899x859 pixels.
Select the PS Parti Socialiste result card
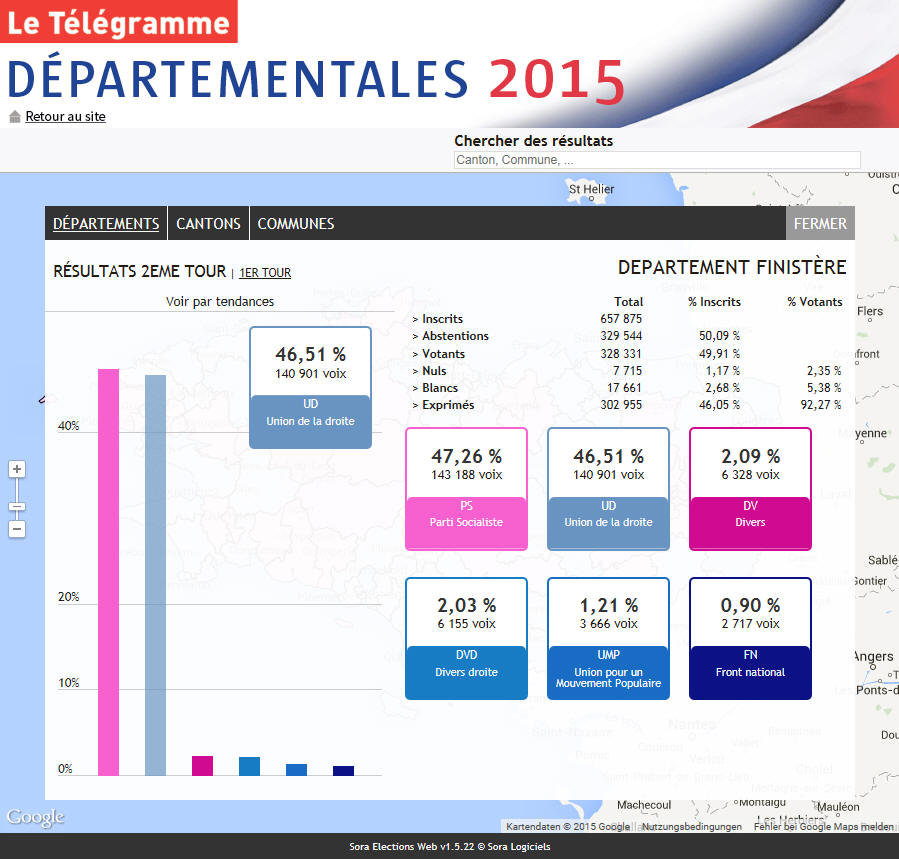[466, 489]
